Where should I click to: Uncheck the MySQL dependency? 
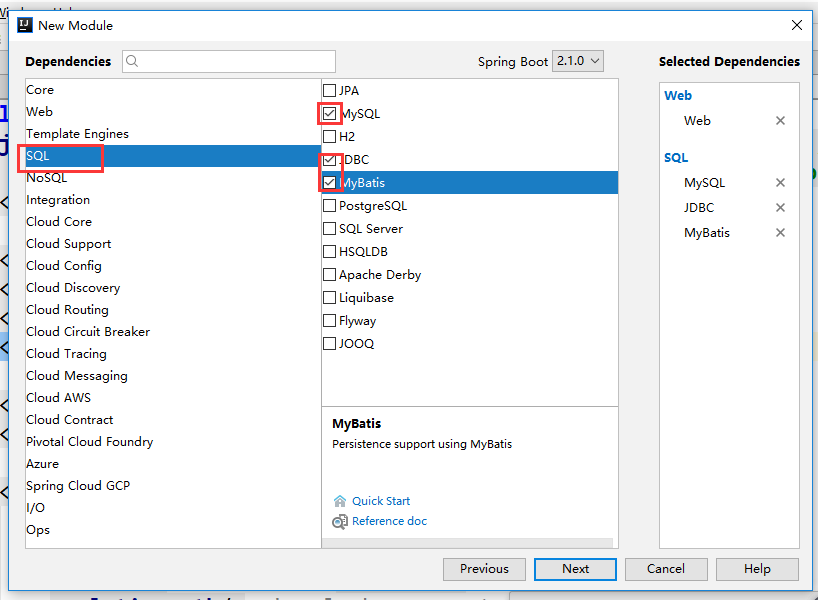[329, 114]
